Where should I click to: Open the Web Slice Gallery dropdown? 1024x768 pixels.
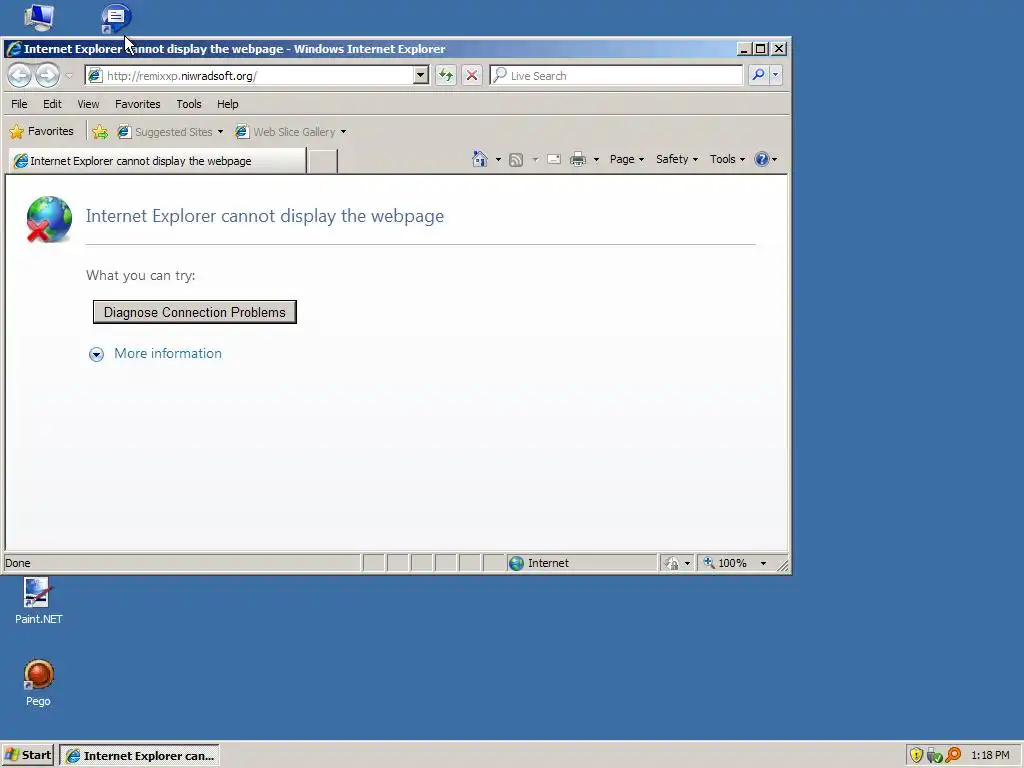[x=291, y=132]
